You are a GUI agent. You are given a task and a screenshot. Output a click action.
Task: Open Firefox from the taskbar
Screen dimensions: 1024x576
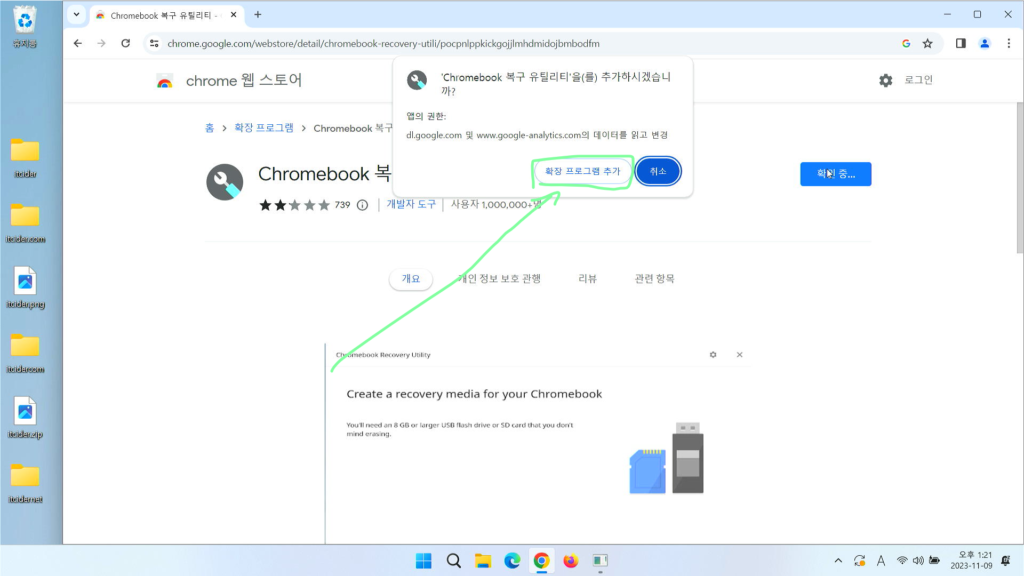[571, 561]
